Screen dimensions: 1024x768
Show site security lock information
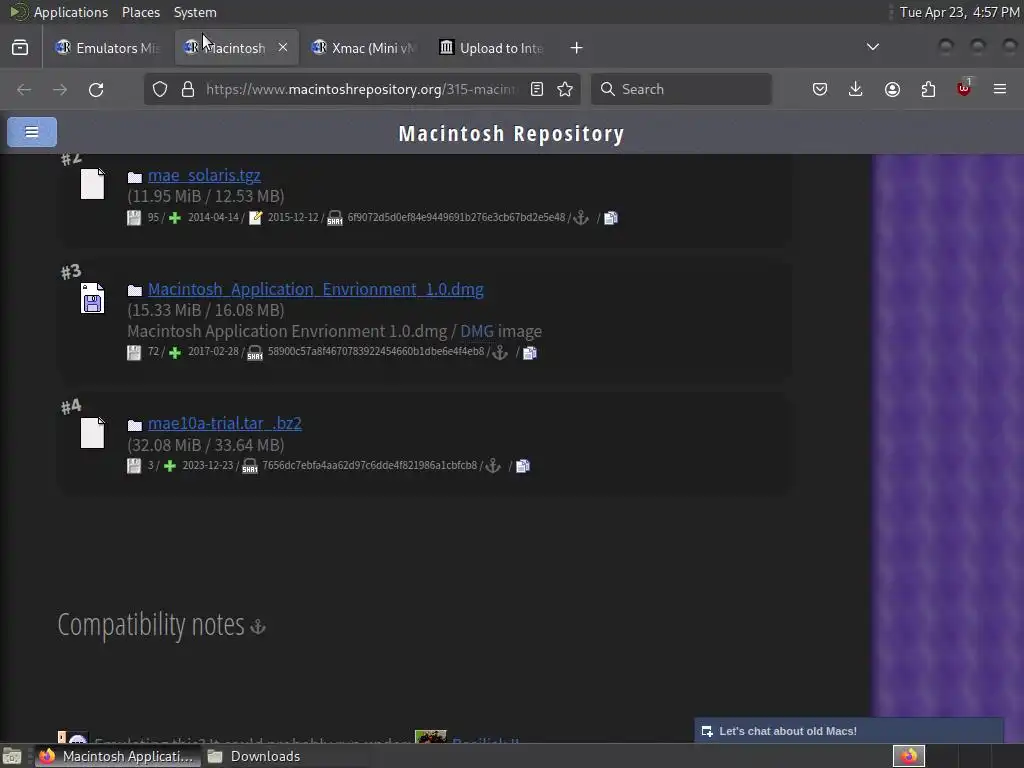pyautogui.click(x=188, y=89)
